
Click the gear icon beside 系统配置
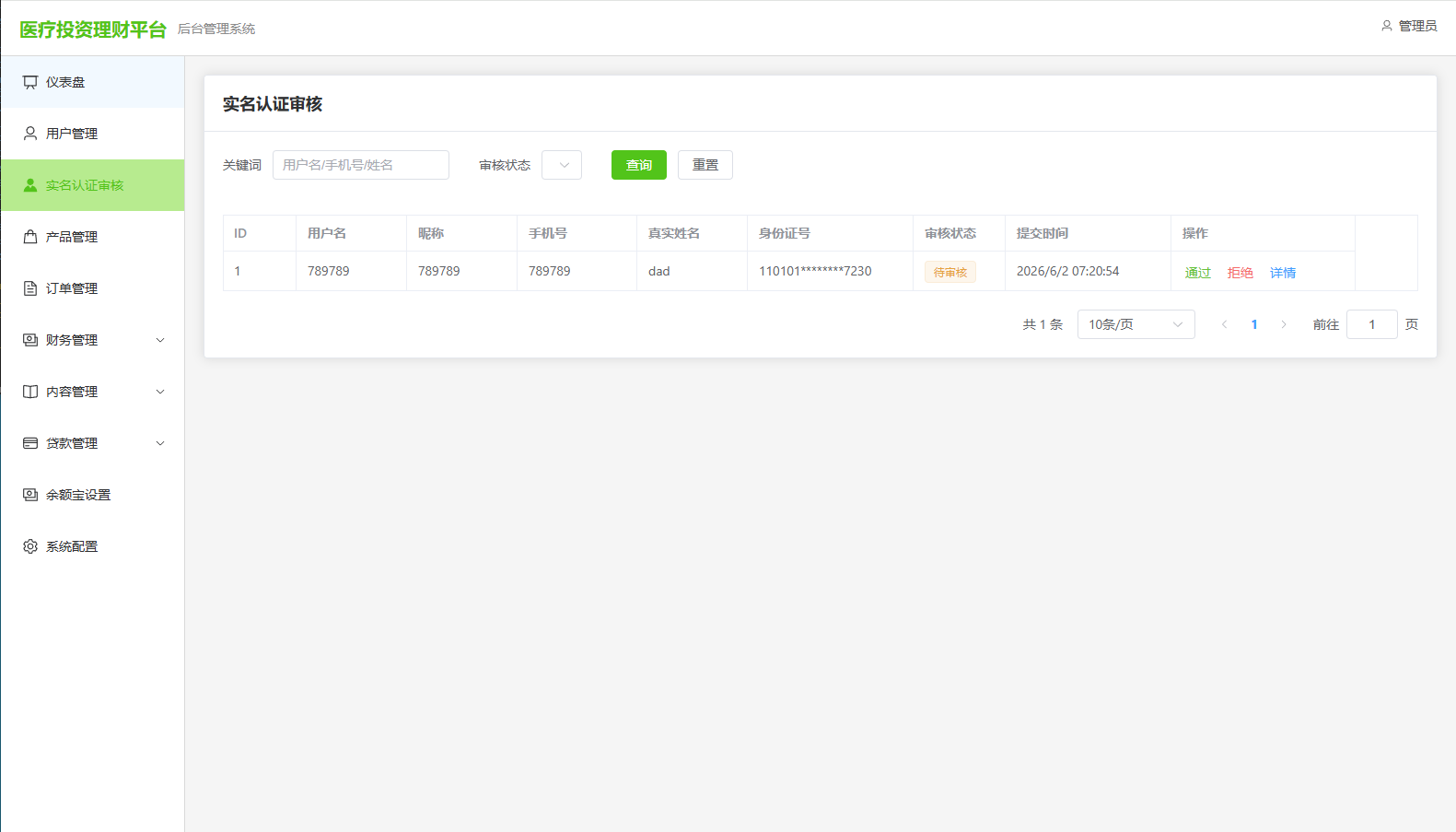pos(30,546)
